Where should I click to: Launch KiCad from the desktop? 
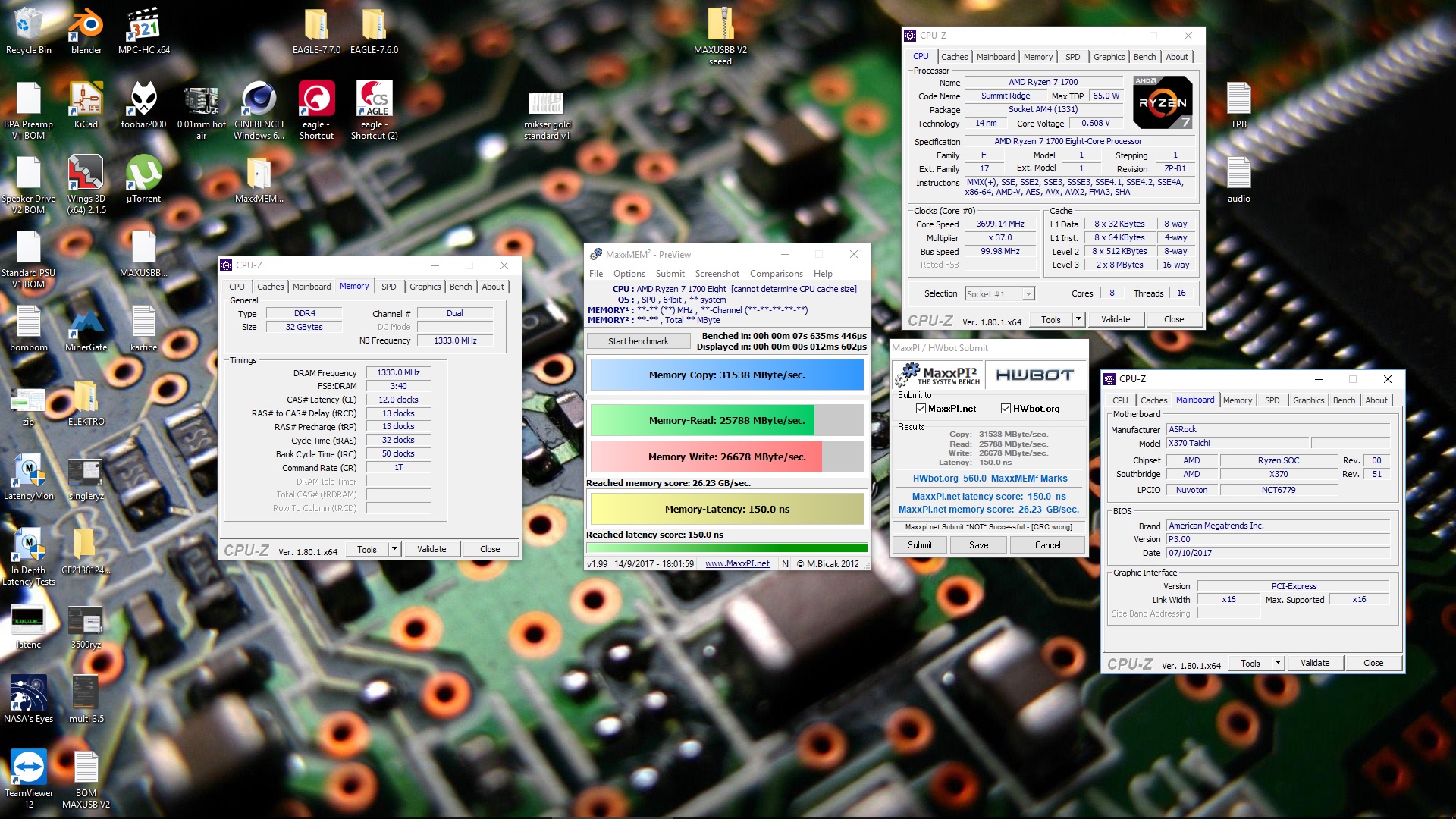[x=86, y=105]
